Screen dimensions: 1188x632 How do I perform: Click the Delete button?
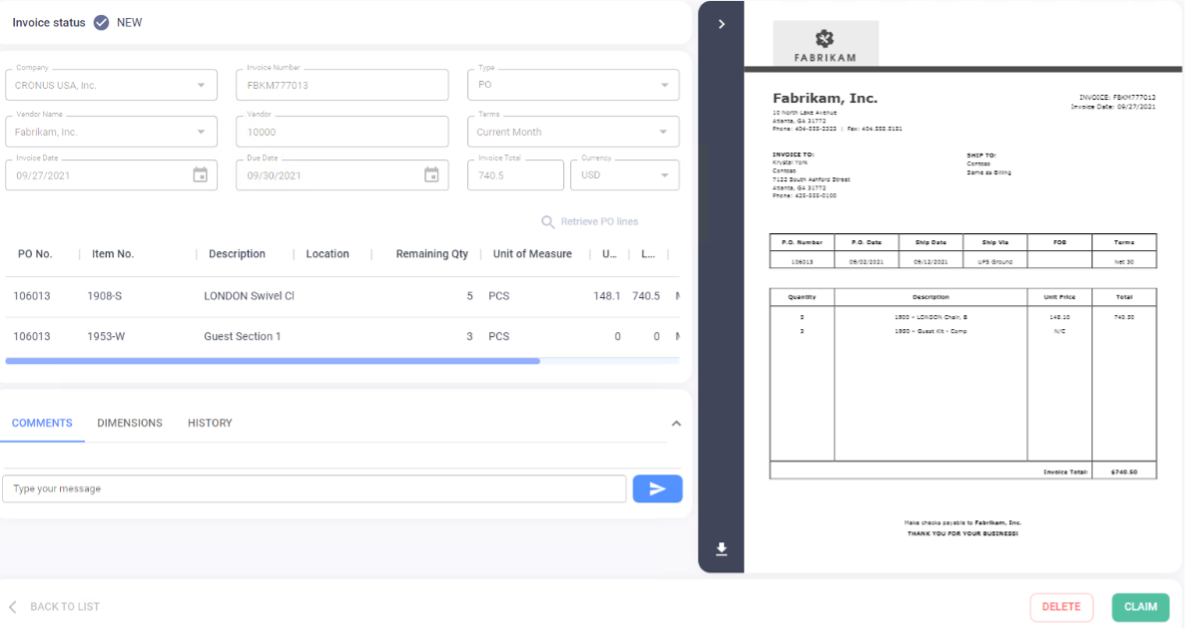pos(1061,607)
